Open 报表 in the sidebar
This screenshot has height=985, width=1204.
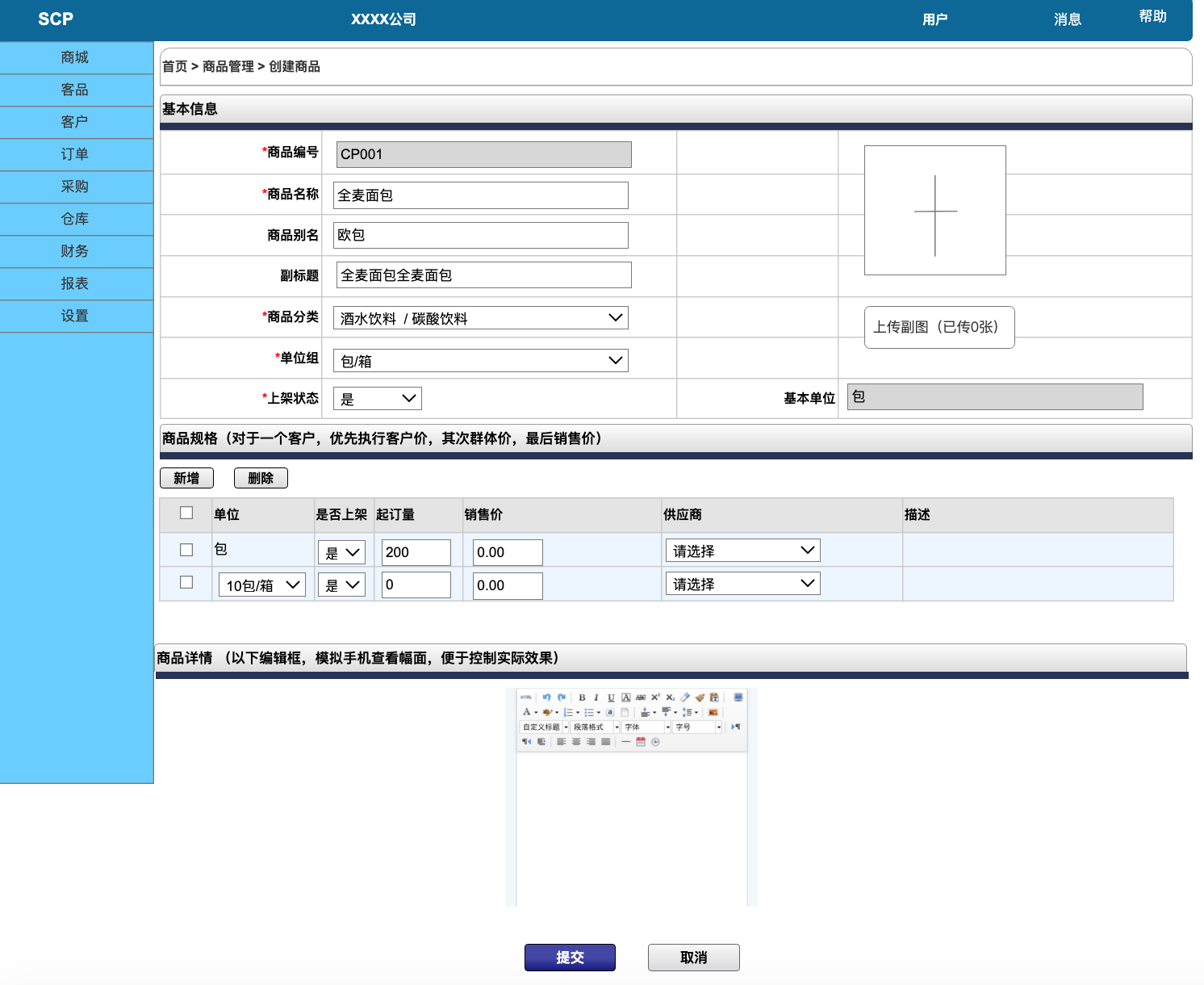(76, 283)
